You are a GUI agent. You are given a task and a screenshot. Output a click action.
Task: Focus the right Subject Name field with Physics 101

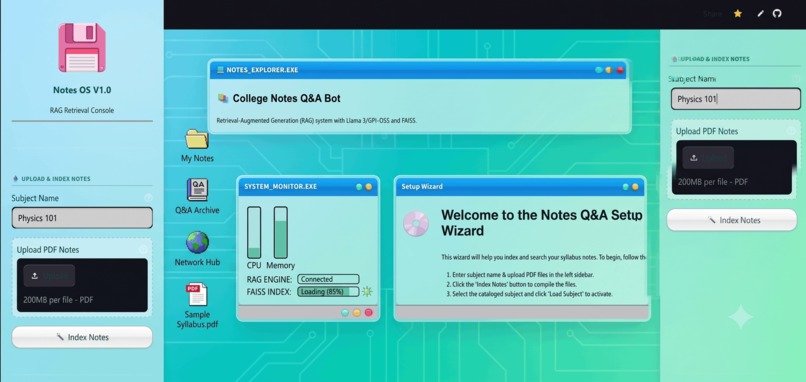736,99
